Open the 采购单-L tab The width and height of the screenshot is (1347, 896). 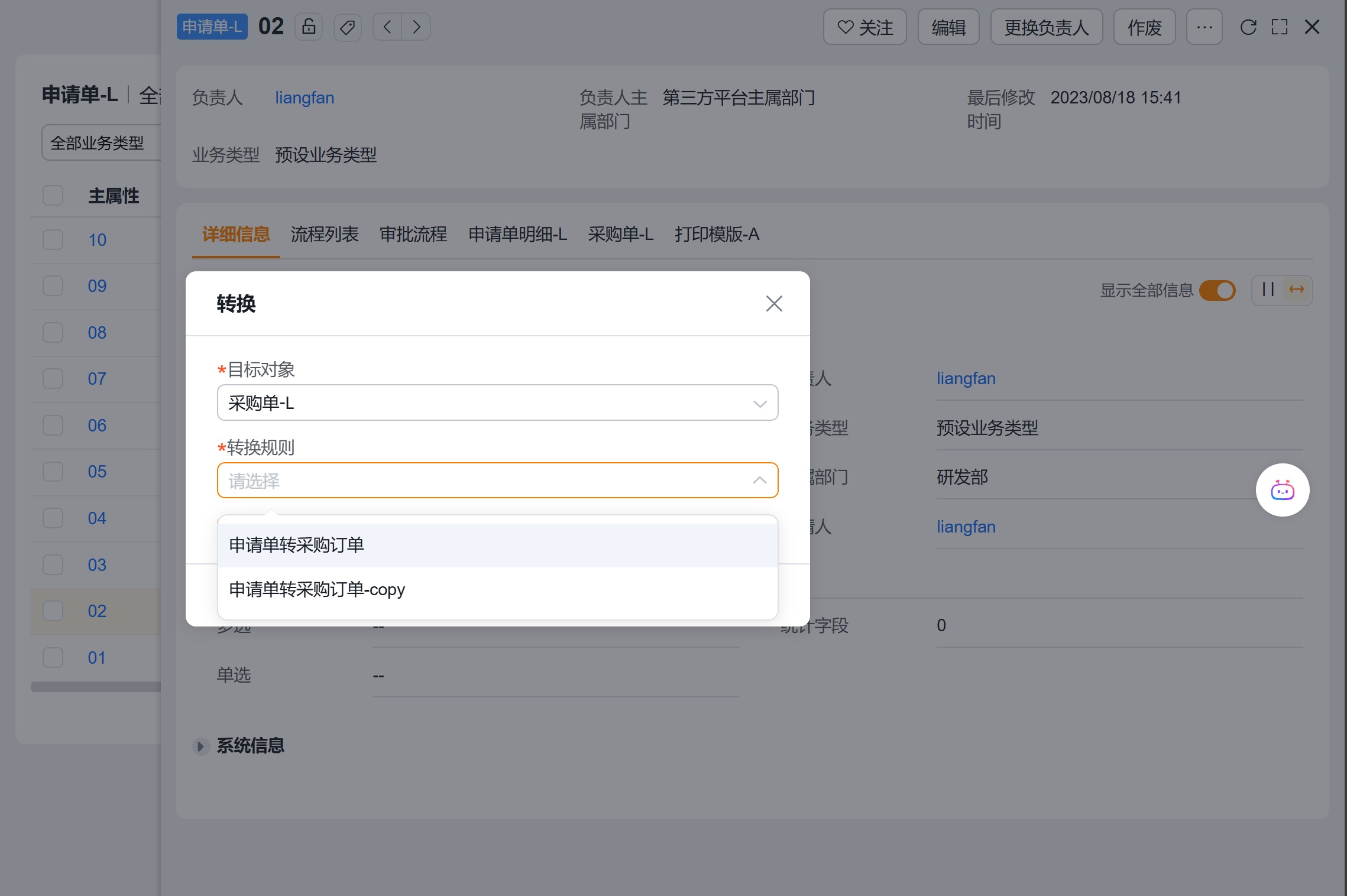coord(620,235)
